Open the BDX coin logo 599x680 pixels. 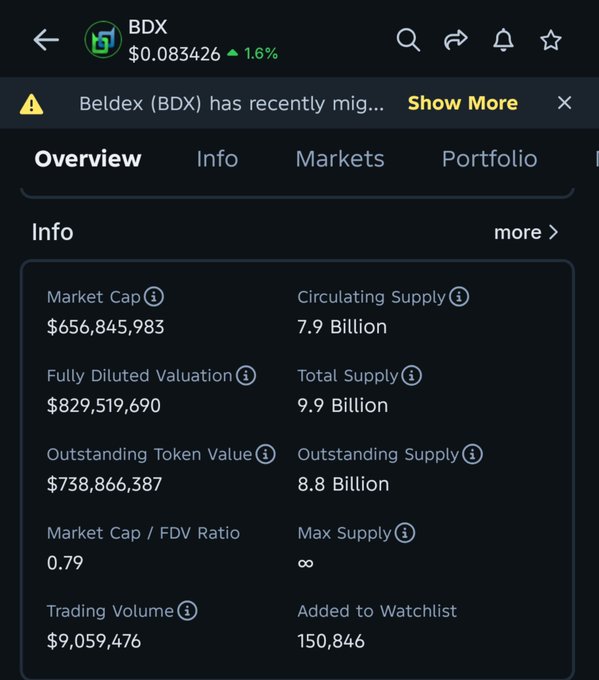point(103,40)
